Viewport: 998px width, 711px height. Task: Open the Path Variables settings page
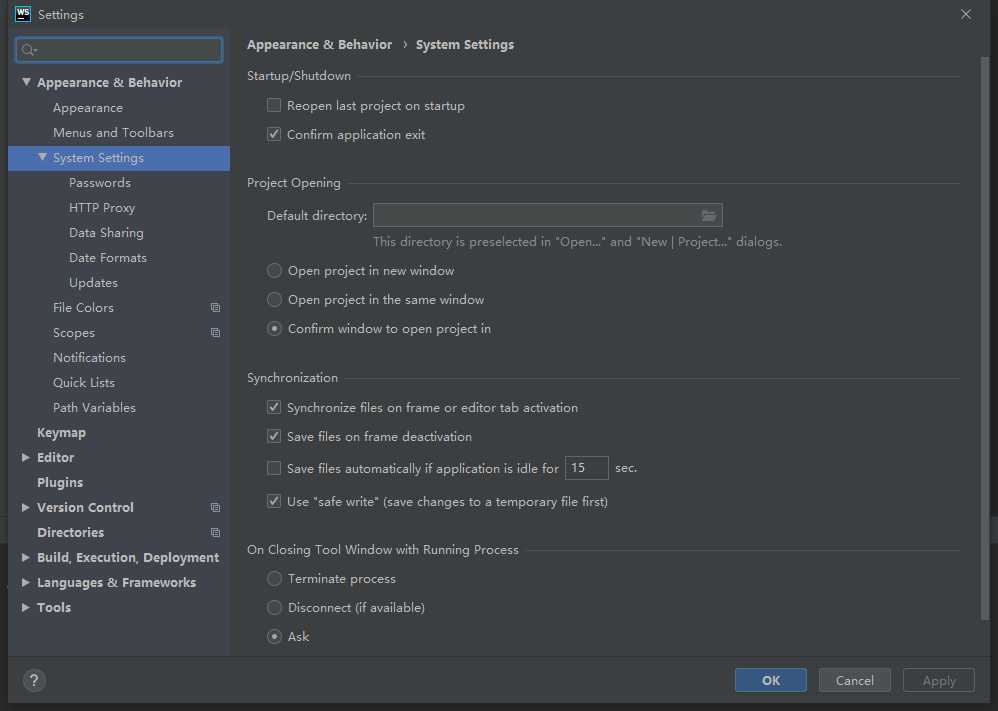click(x=94, y=407)
